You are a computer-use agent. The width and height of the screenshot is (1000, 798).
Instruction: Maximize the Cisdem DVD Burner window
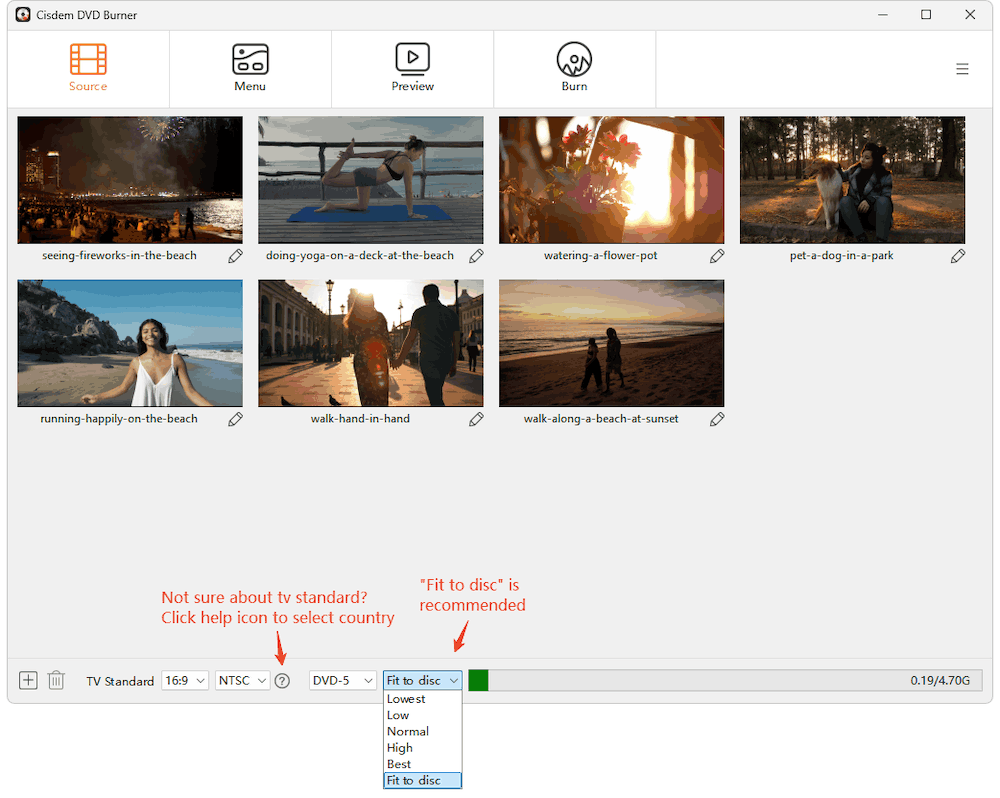(926, 14)
